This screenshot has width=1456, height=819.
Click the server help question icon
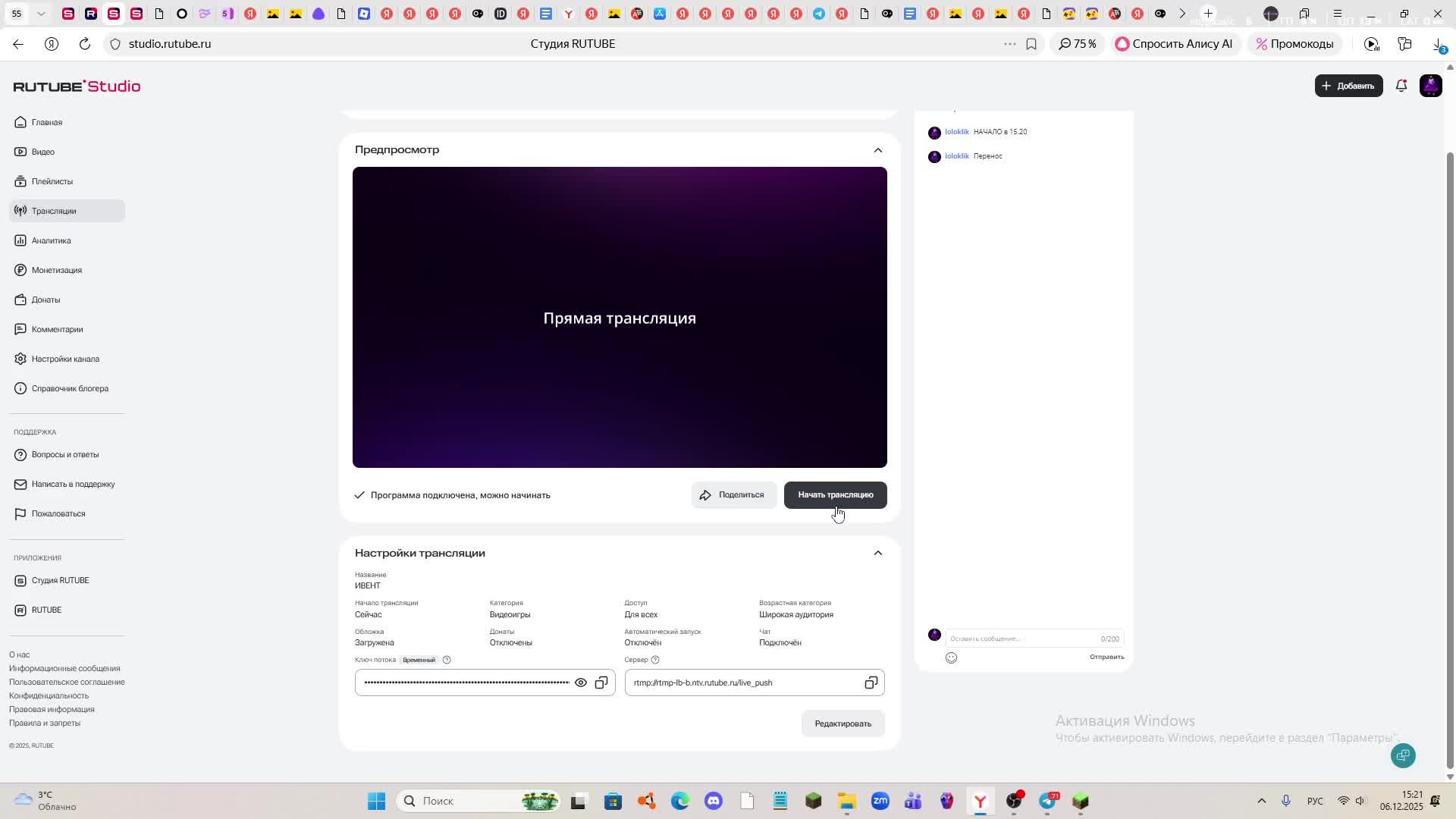(655, 660)
